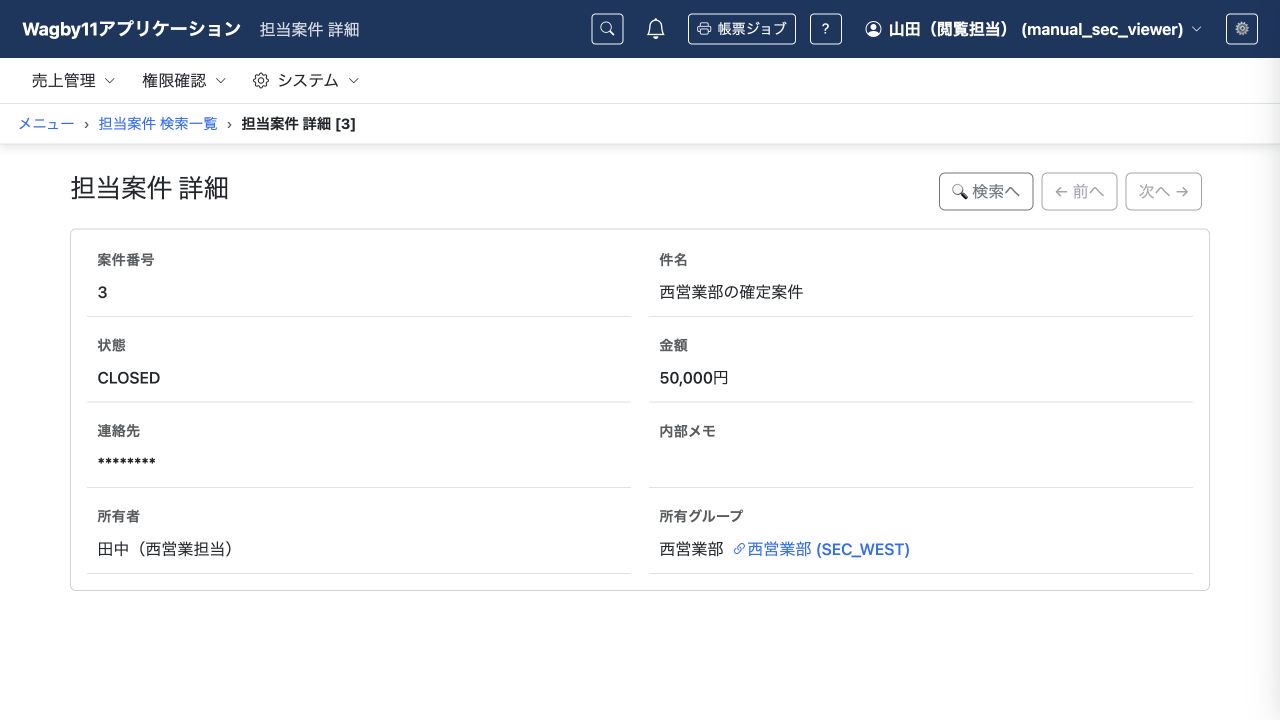1280x720 pixels.
Task: Open the 帳票ジョブ print jobs button
Action: [x=742, y=29]
